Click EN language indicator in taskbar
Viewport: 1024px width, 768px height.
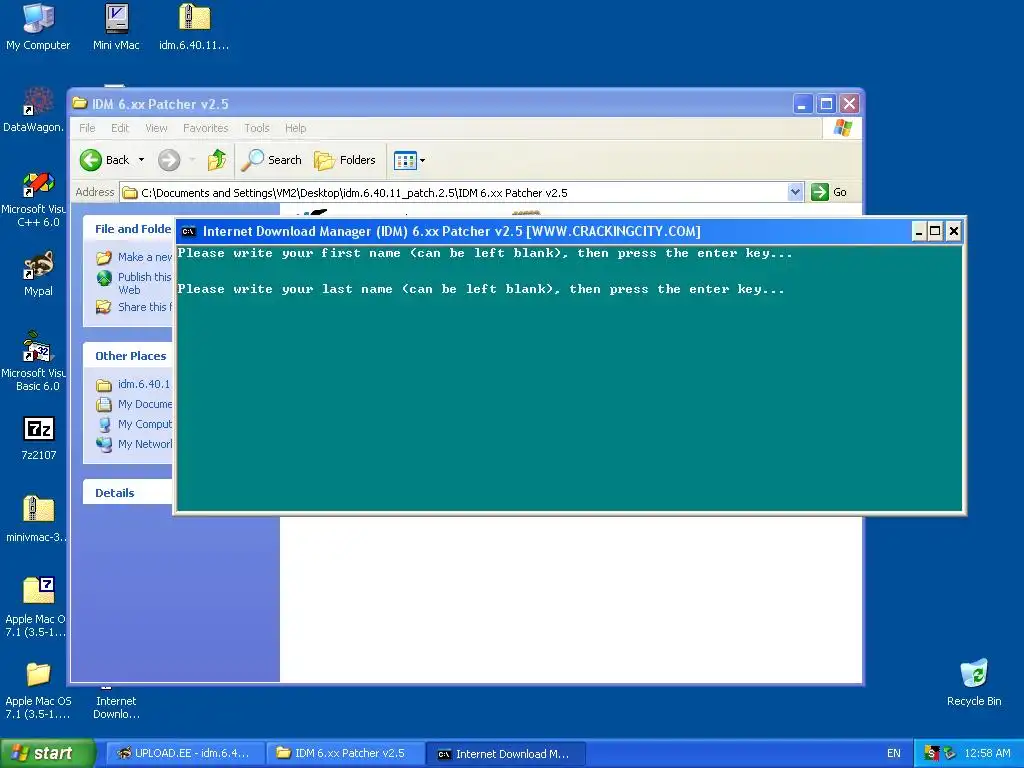click(x=893, y=753)
